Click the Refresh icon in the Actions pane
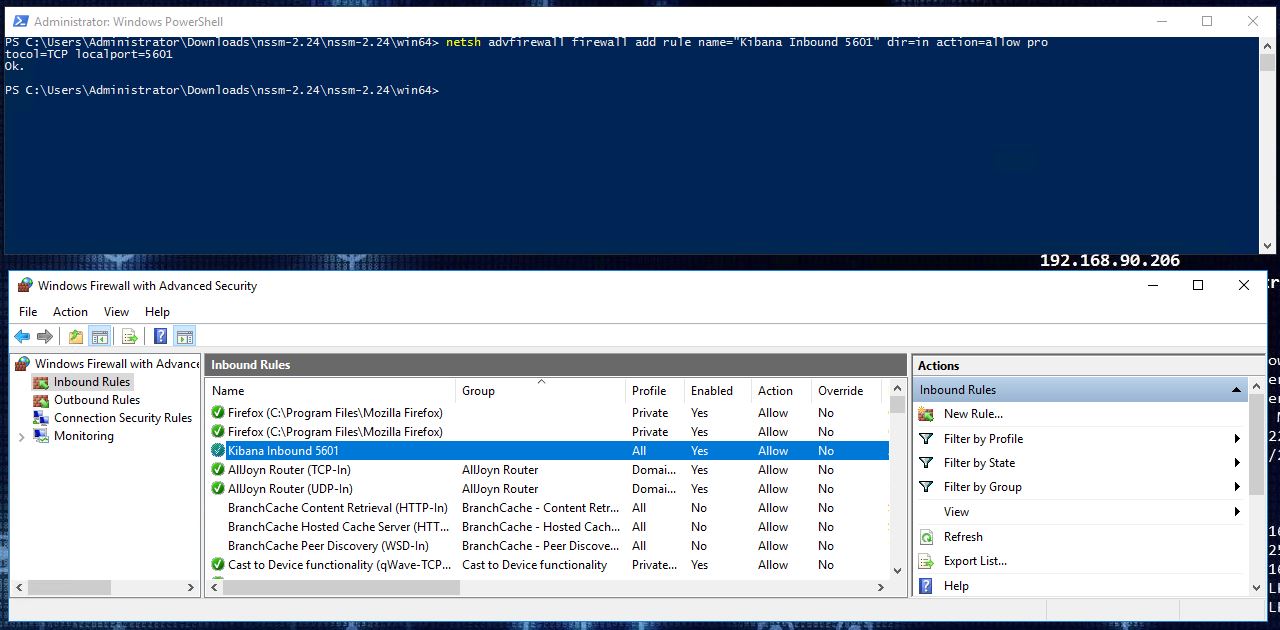Image resolution: width=1280 pixels, height=630 pixels. pyautogui.click(x=926, y=537)
